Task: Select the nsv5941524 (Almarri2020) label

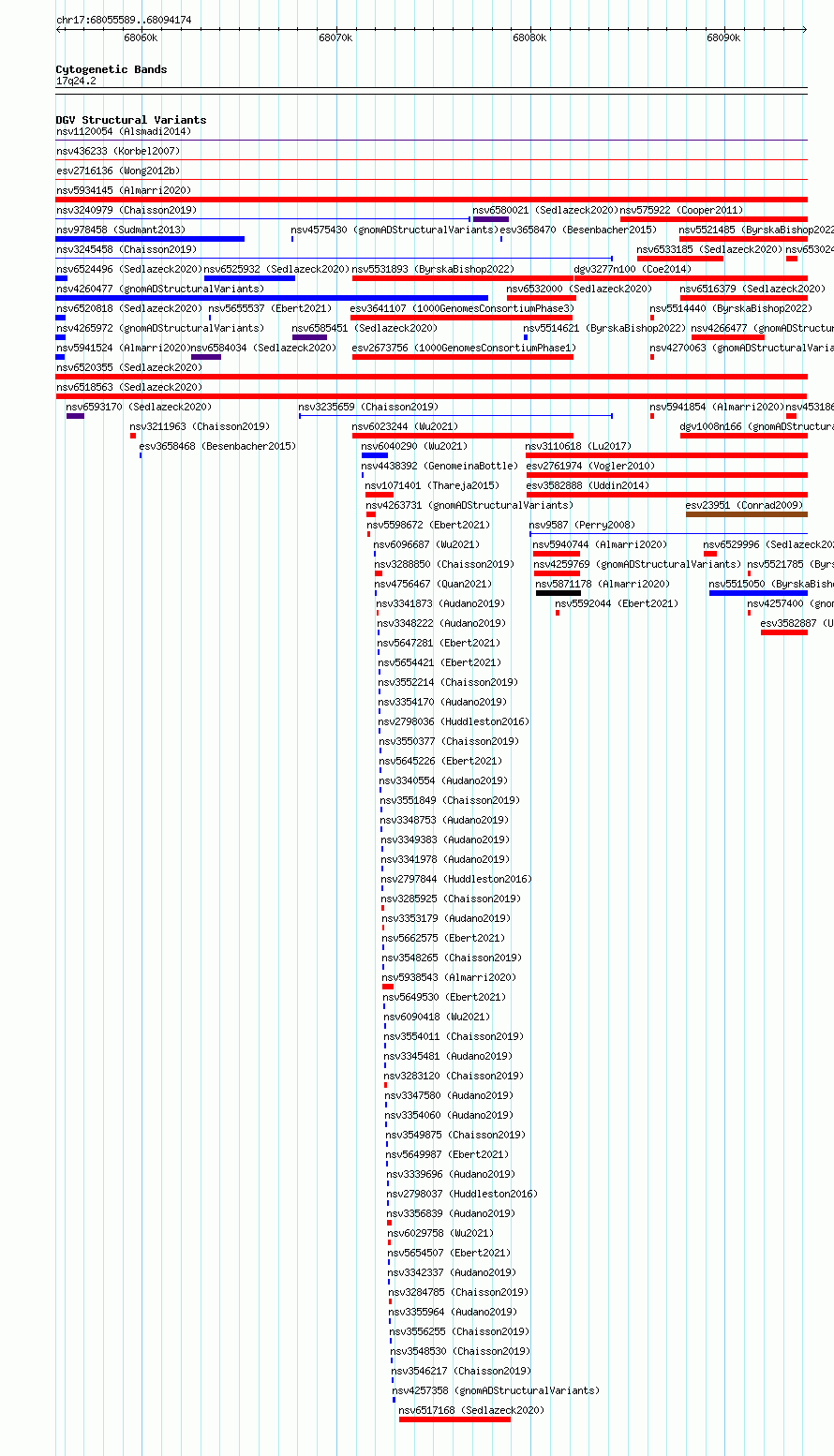Action: click(123, 348)
